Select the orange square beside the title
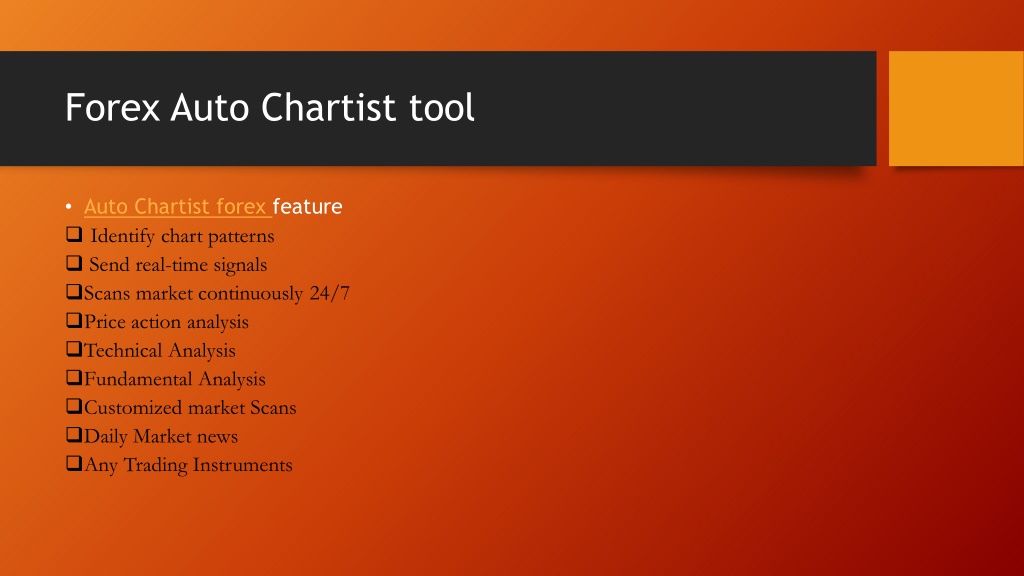Image resolution: width=1024 pixels, height=576 pixels. (956, 108)
